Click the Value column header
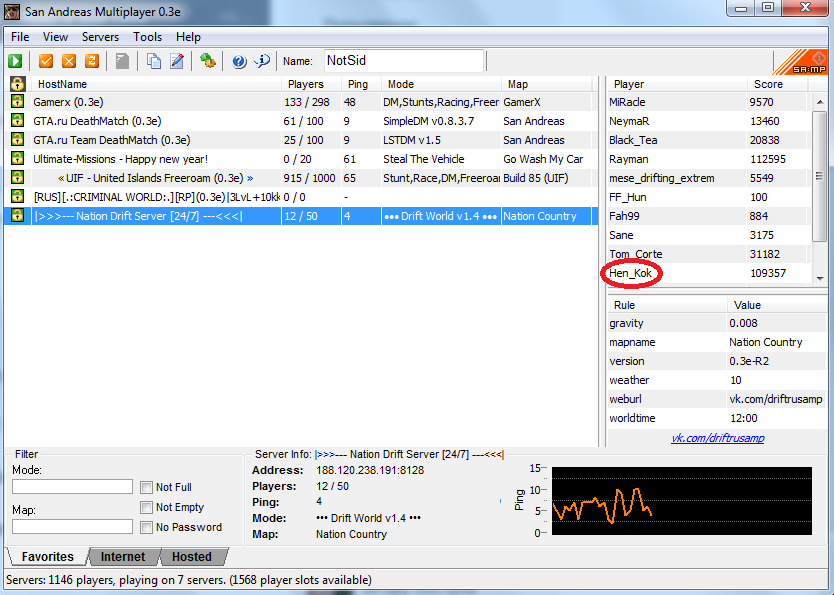The image size is (834, 595). coord(777,305)
